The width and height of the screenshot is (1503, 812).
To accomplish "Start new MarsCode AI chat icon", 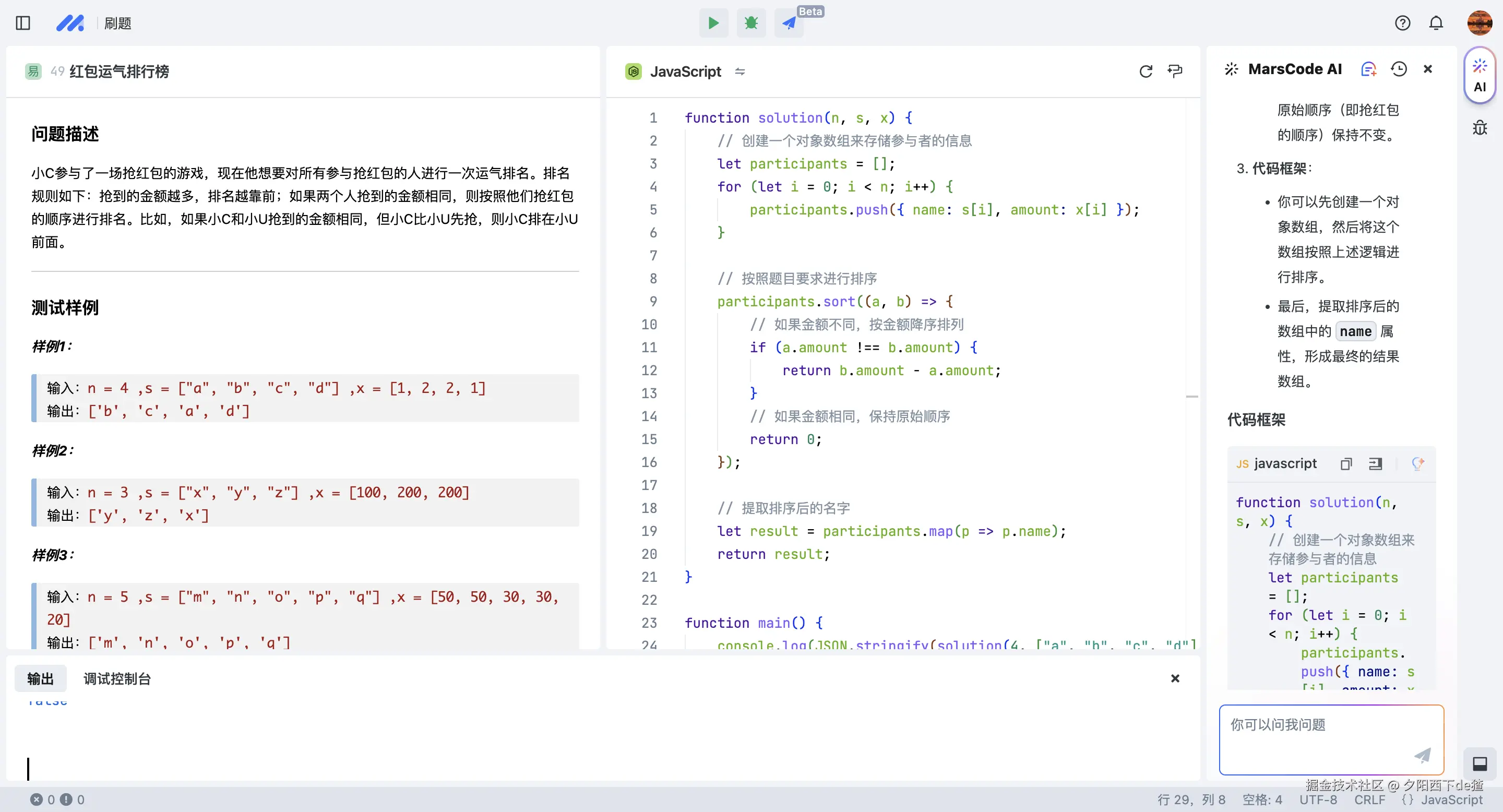I will pos(1368,69).
